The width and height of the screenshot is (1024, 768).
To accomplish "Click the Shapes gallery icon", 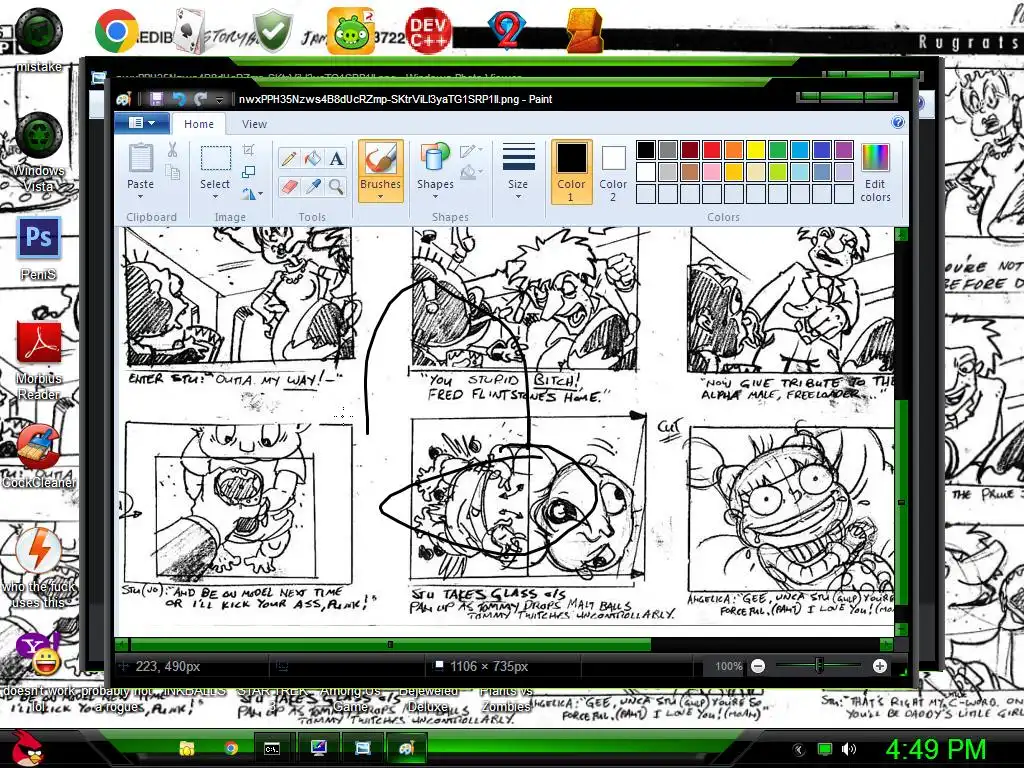I will (x=435, y=158).
